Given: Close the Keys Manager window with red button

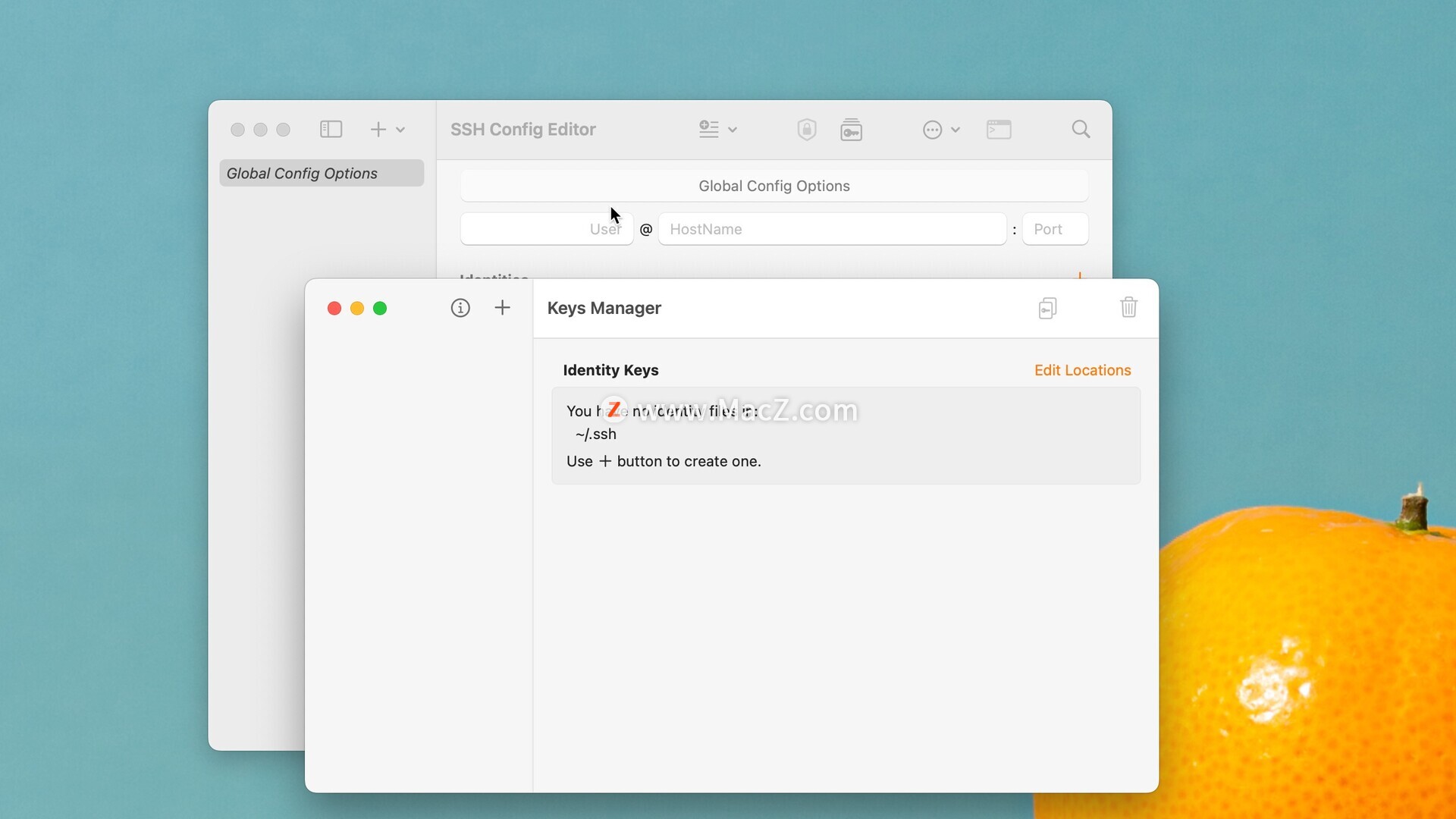Looking at the screenshot, I should point(334,308).
